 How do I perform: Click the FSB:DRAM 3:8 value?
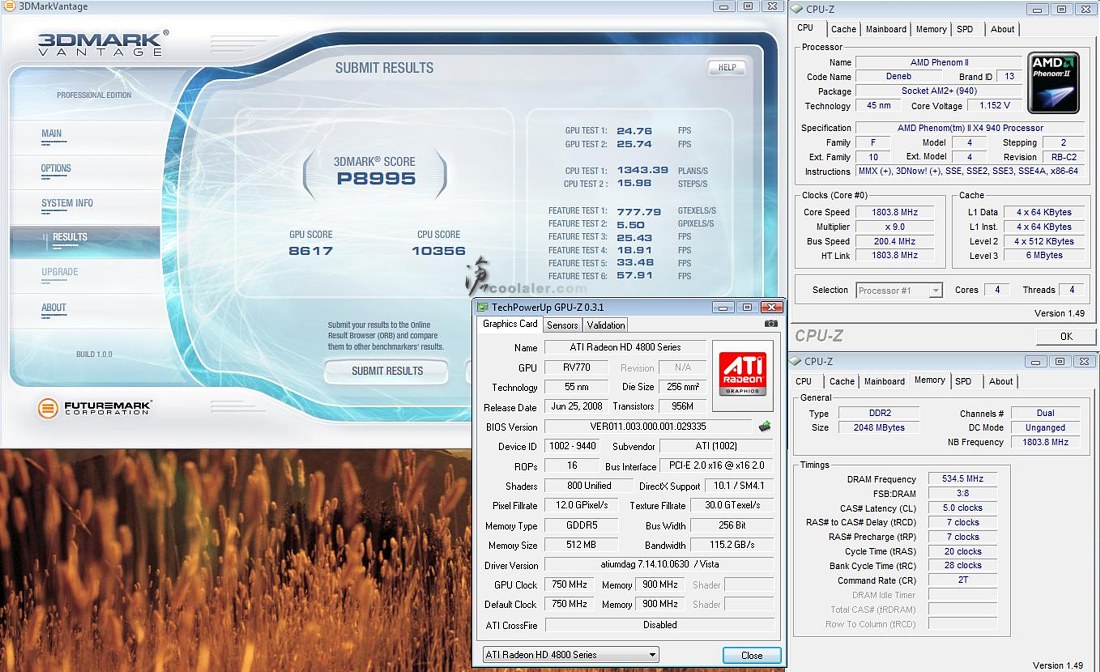point(962,493)
